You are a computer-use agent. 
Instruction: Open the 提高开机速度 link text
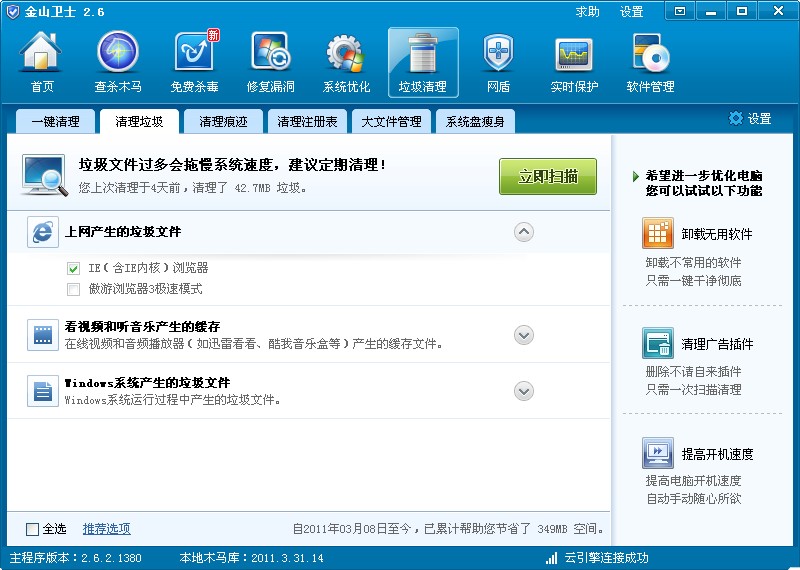click(x=717, y=454)
